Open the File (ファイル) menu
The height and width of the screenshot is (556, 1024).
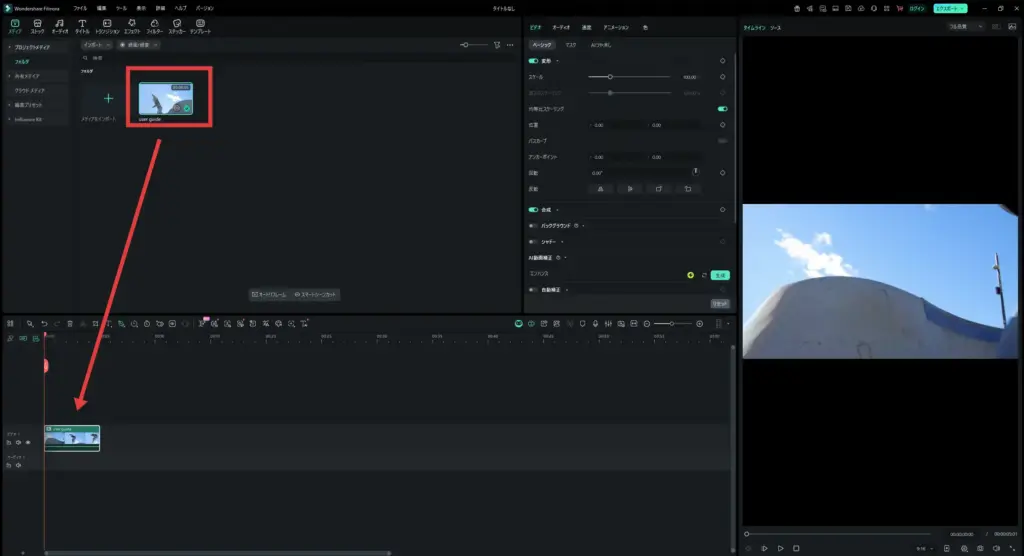click(80, 8)
